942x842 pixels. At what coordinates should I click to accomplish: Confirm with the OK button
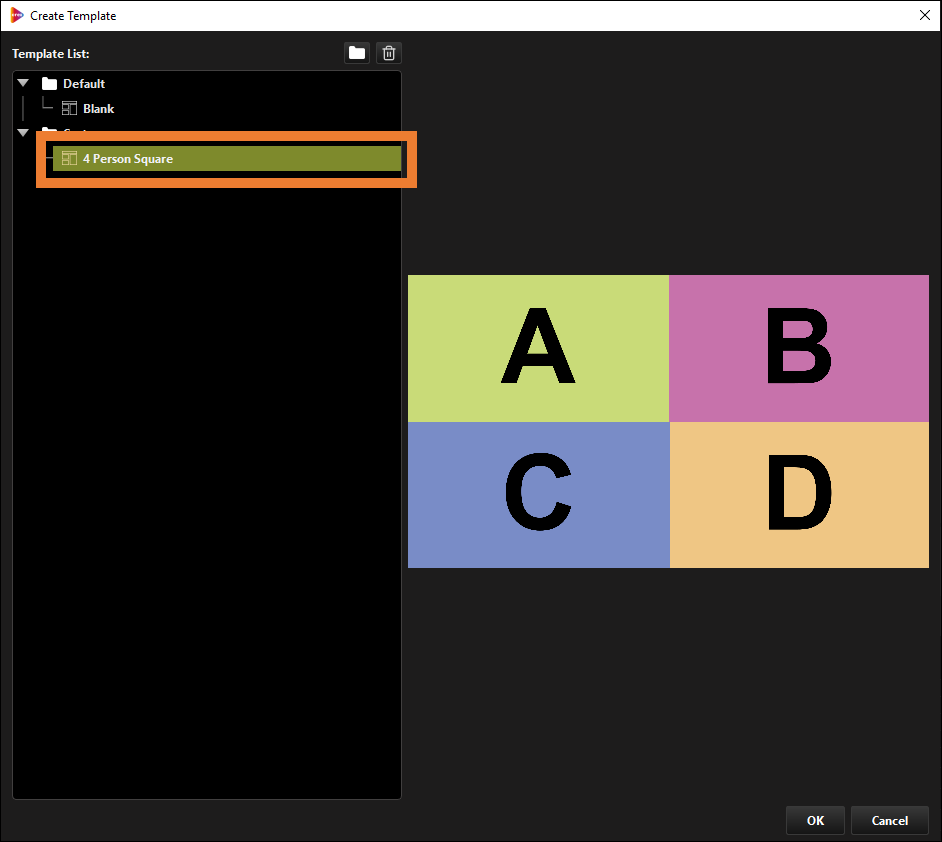(815, 820)
